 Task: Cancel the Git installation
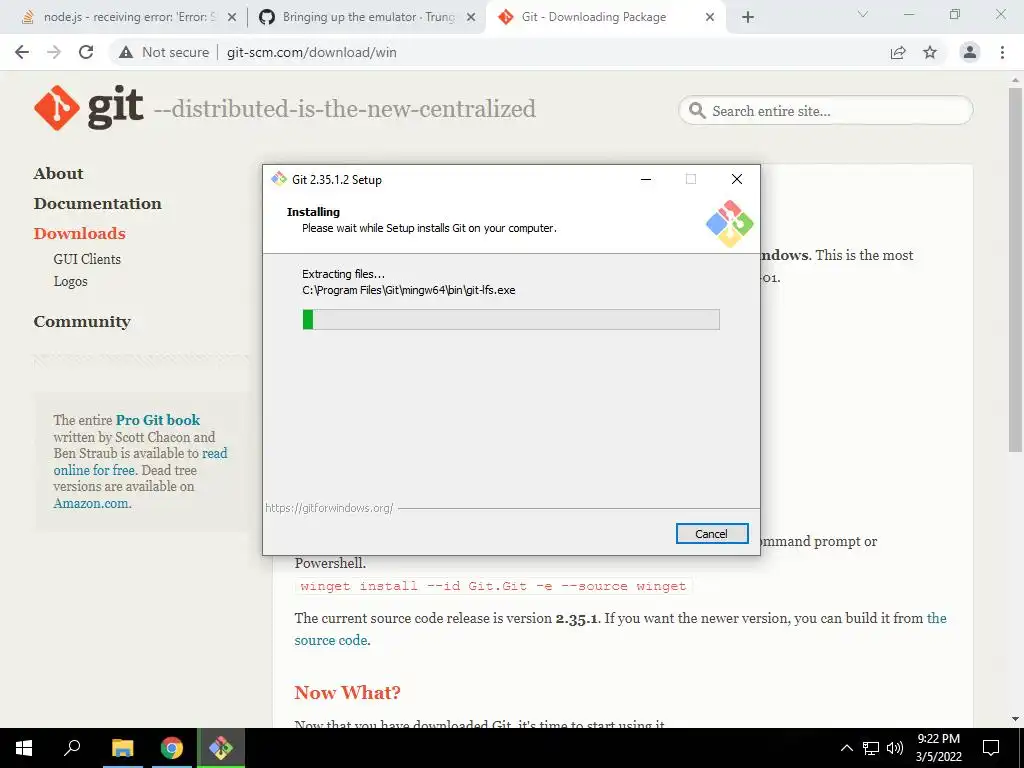pos(712,534)
